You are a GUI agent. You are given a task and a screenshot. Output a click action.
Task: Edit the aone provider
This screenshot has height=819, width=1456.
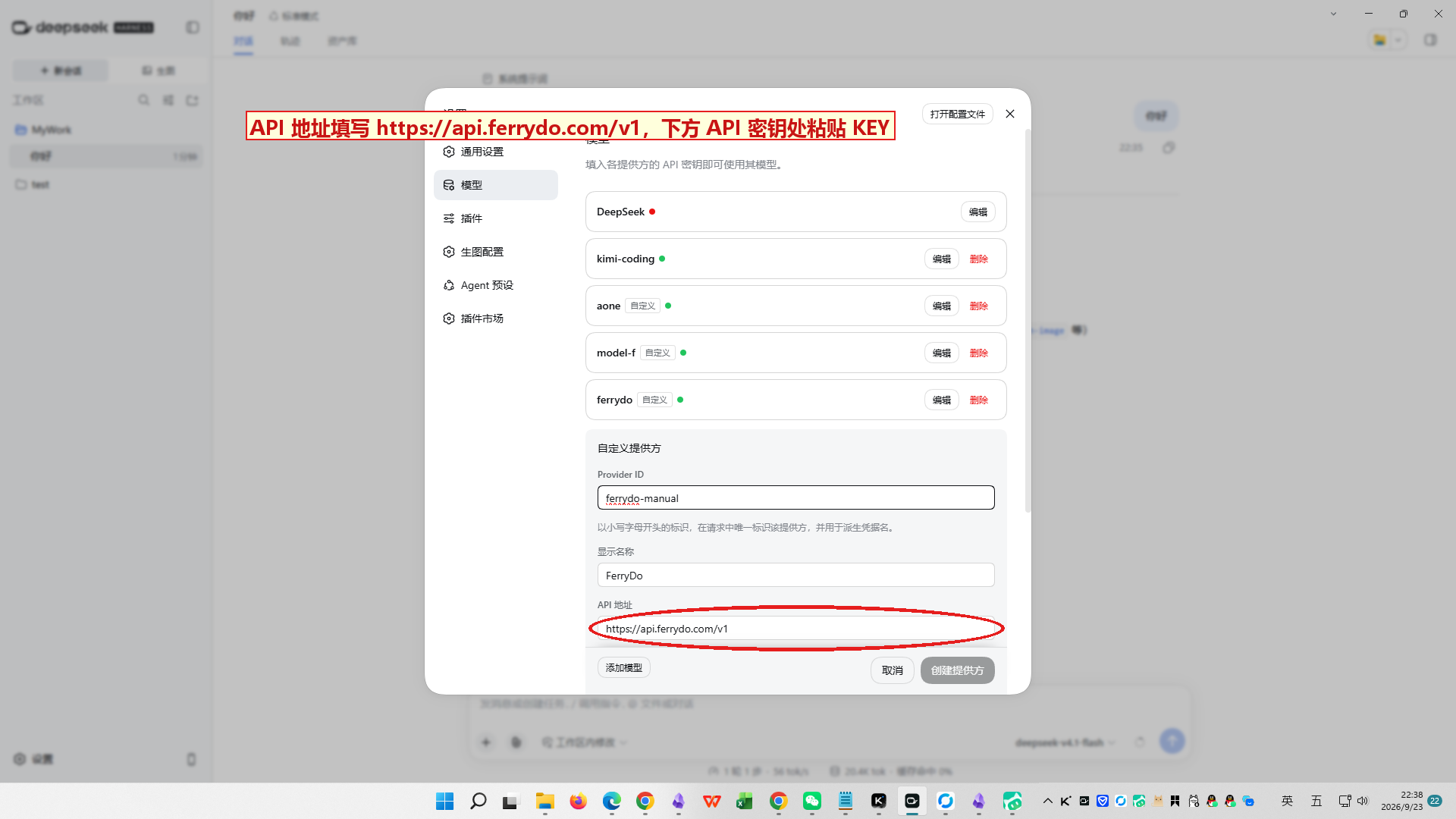click(x=941, y=306)
